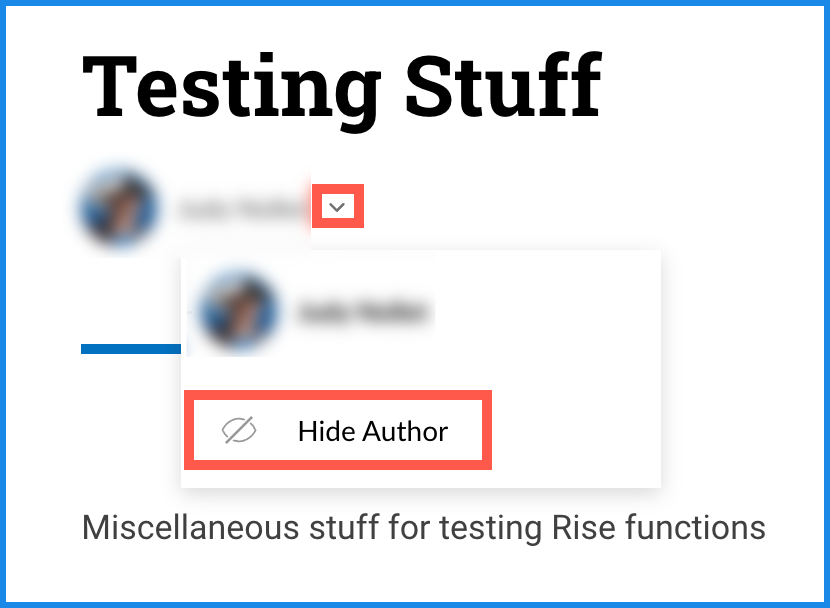Click blank dropdown area right of author name
Viewport: 830px width, 608px height.
click(x=550, y=311)
